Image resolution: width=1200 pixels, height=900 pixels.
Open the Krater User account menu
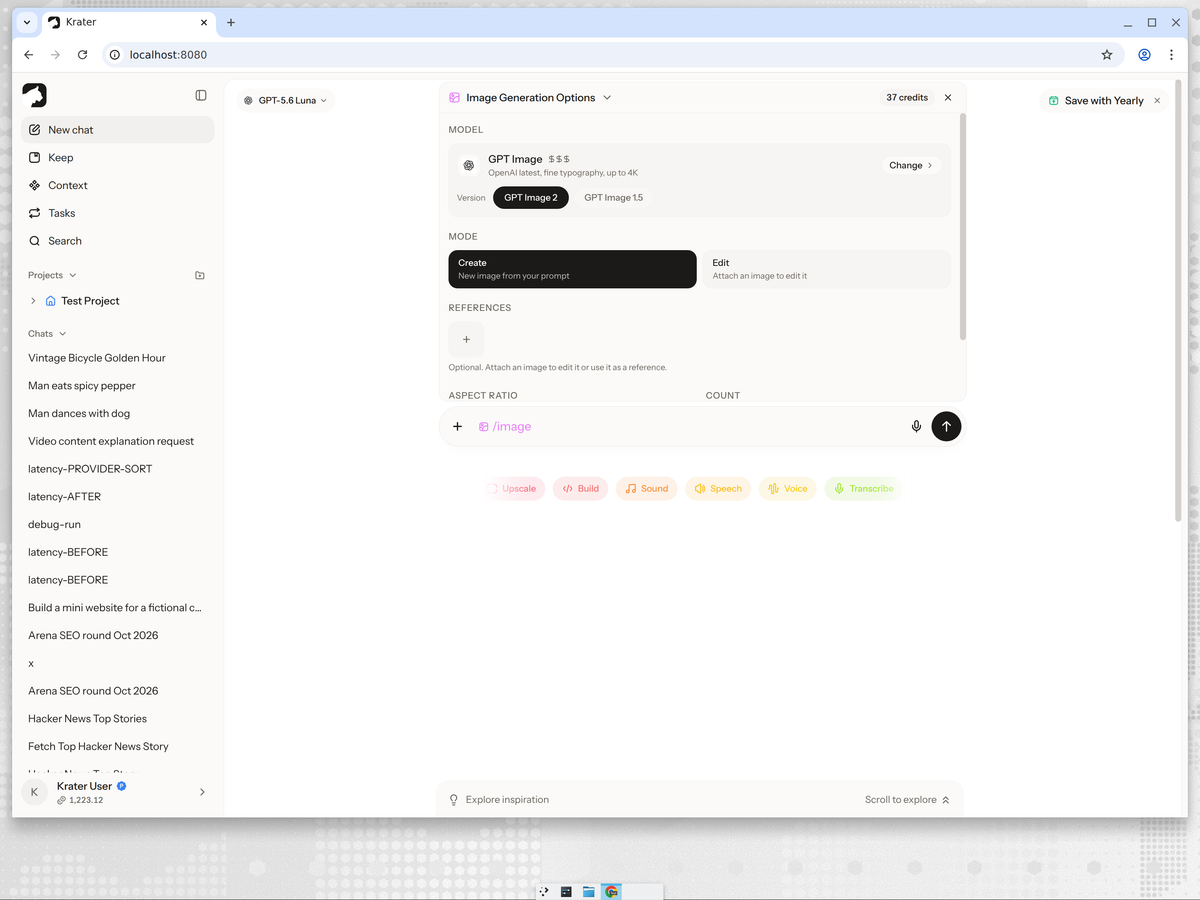(117, 792)
